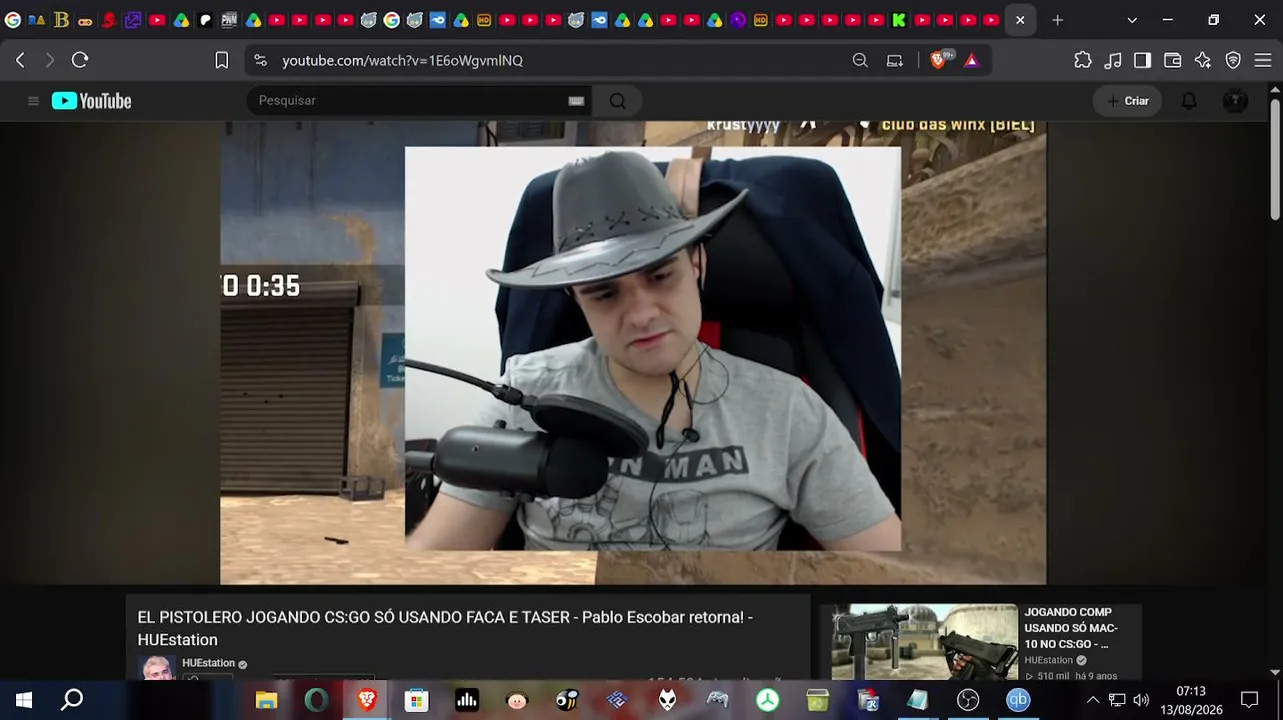Go back using the browser back arrow
The width and height of the screenshot is (1283, 720).
pos(20,60)
